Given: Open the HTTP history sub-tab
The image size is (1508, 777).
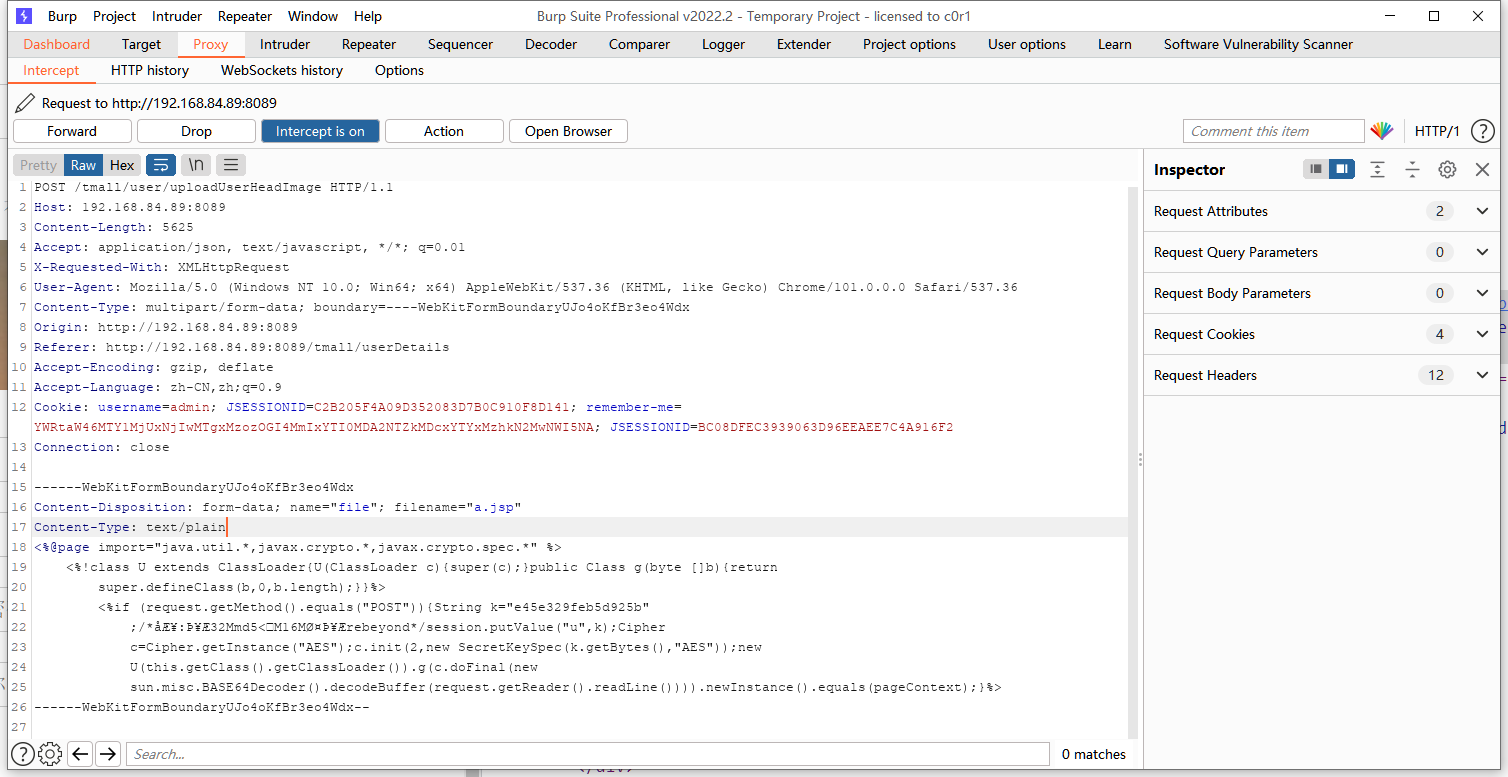Looking at the screenshot, I should point(150,70).
